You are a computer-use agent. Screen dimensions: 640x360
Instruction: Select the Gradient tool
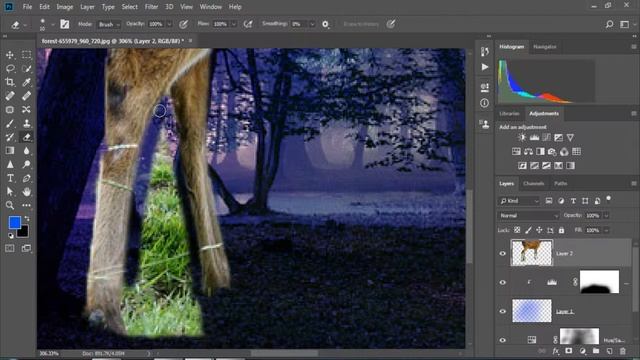point(10,151)
